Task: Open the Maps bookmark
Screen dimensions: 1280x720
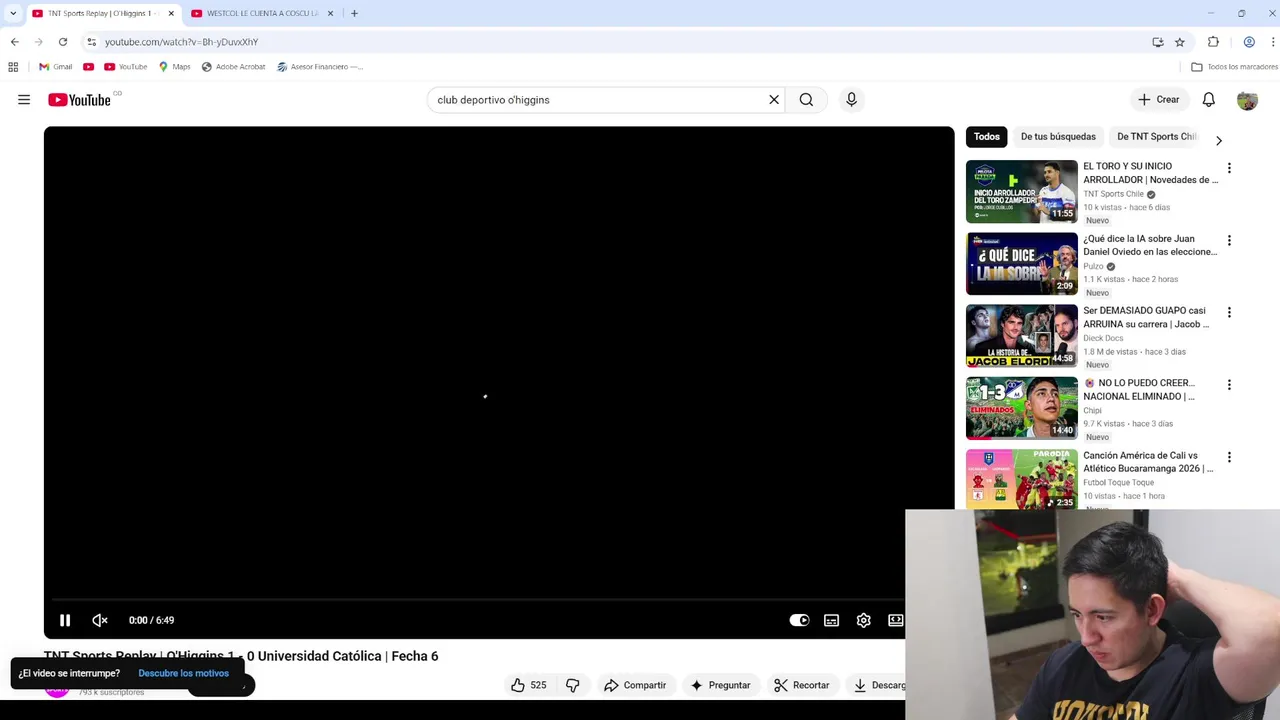Action: (x=174, y=67)
